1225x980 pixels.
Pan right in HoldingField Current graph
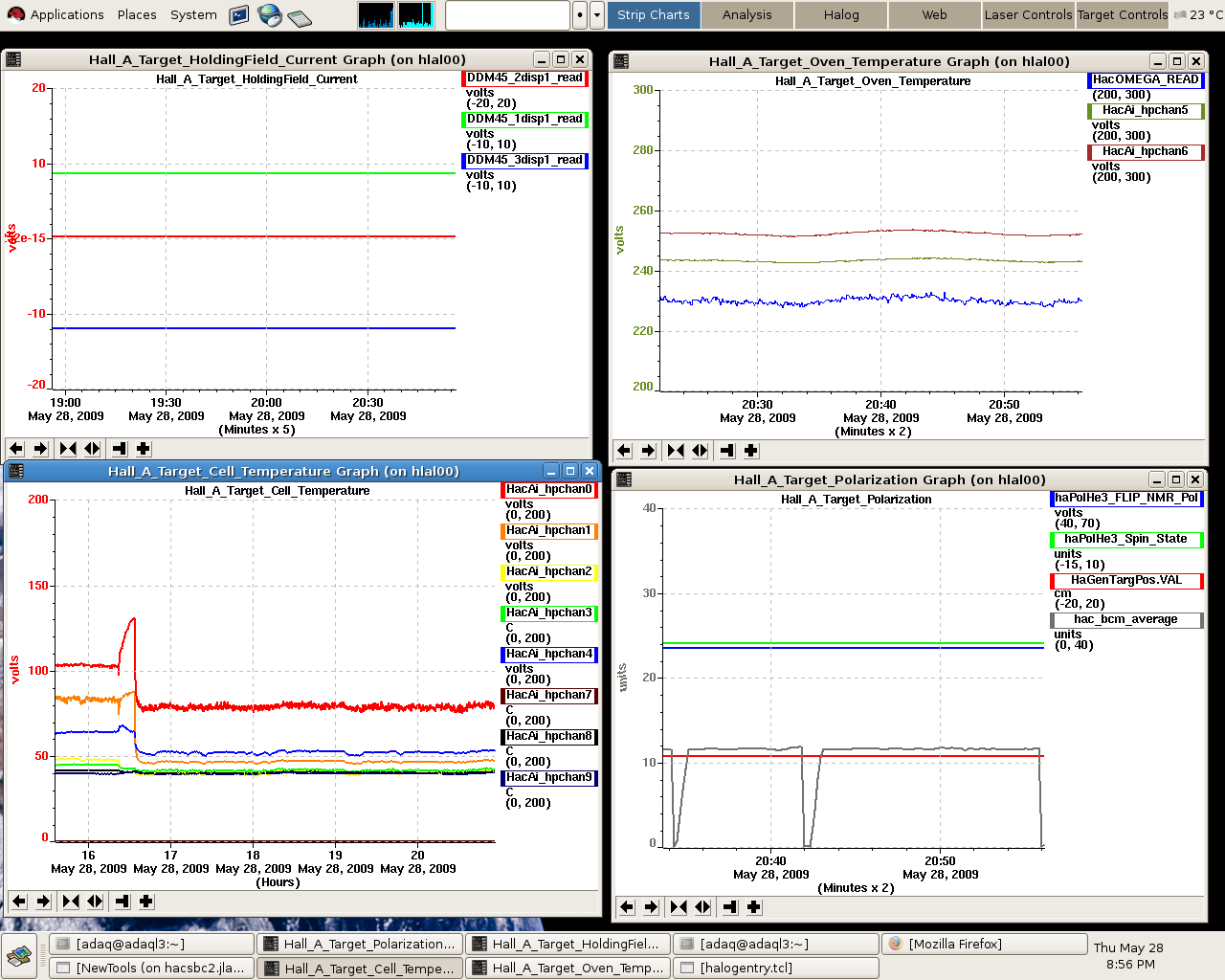pyautogui.click(x=40, y=449)
